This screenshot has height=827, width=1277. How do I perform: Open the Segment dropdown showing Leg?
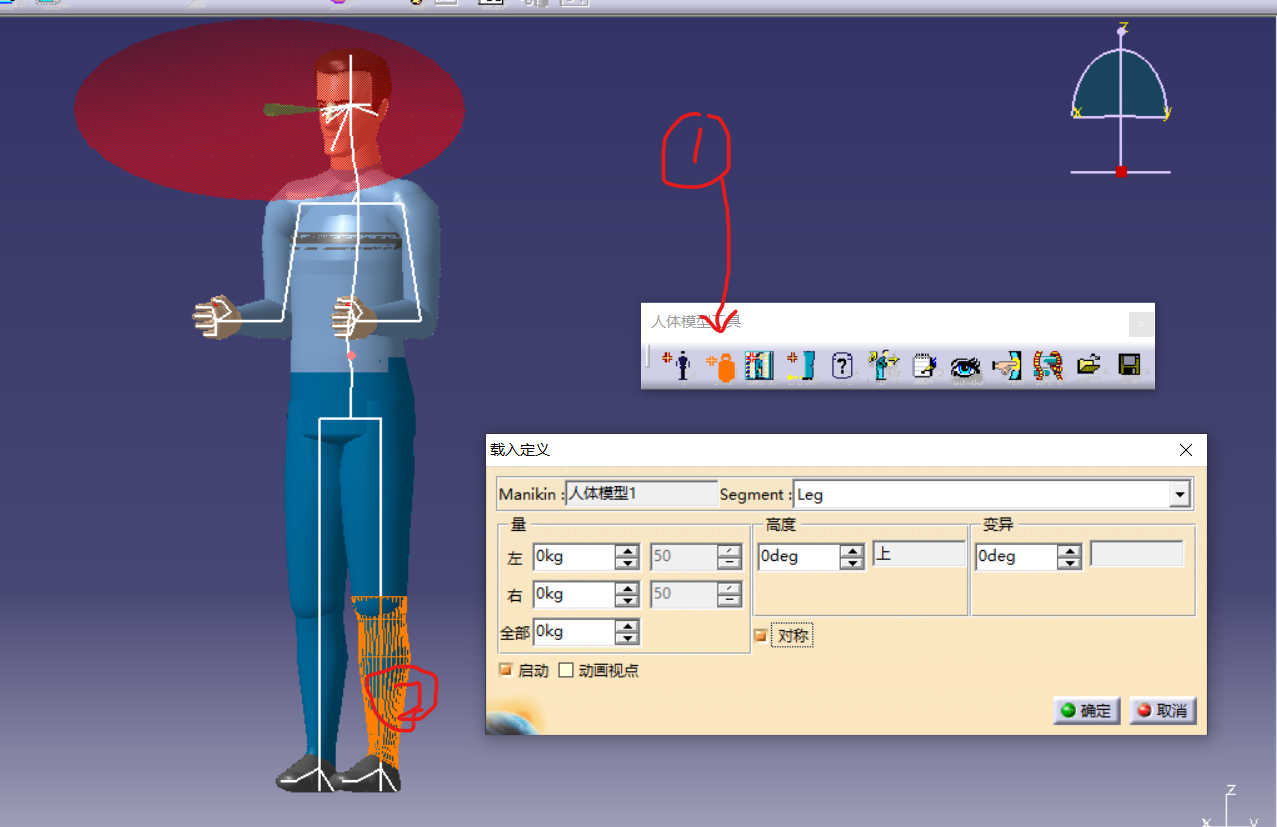coord(1180,494)
